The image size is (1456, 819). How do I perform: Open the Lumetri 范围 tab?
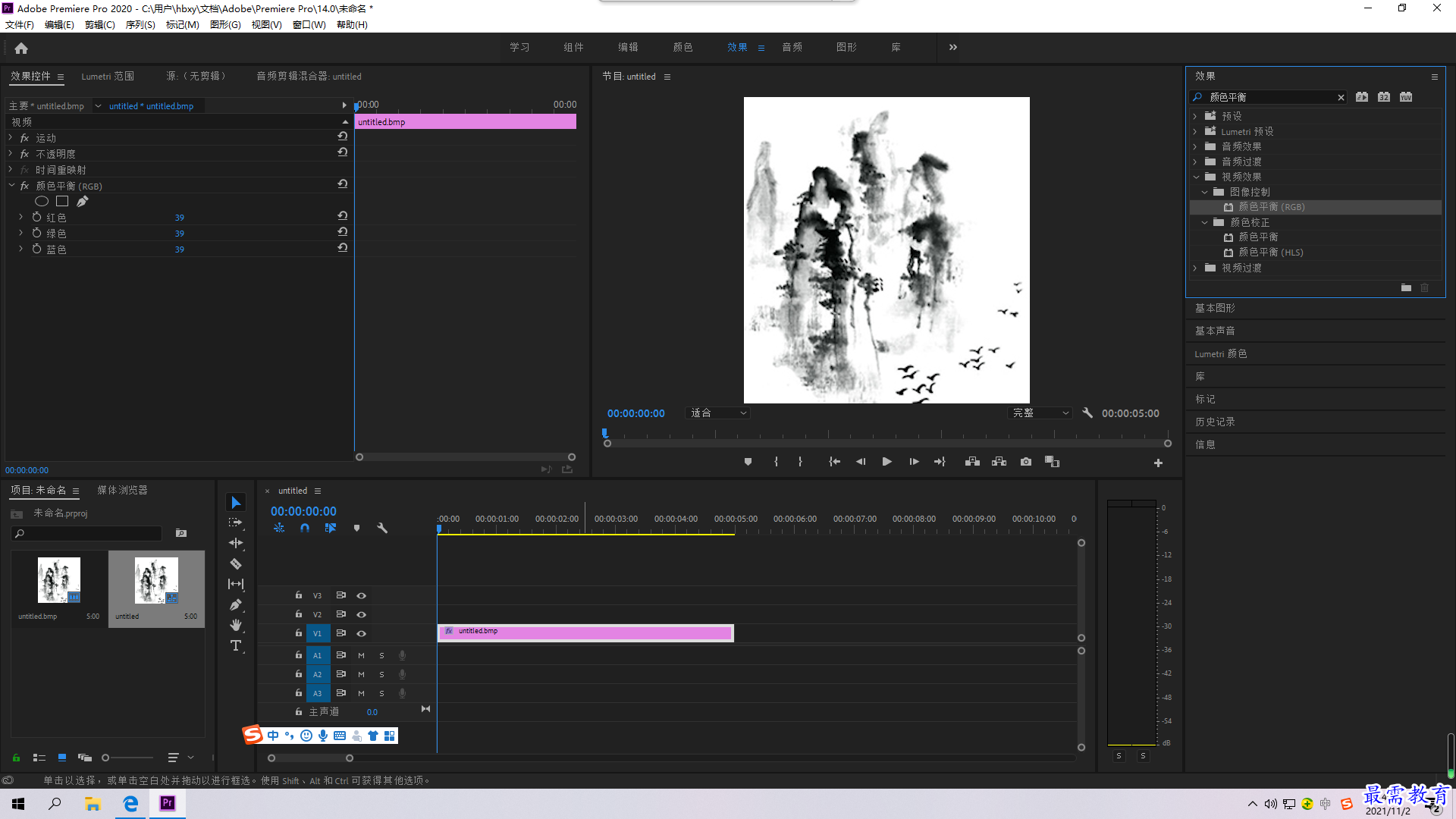pyautogui.click(x=108, y=77)
